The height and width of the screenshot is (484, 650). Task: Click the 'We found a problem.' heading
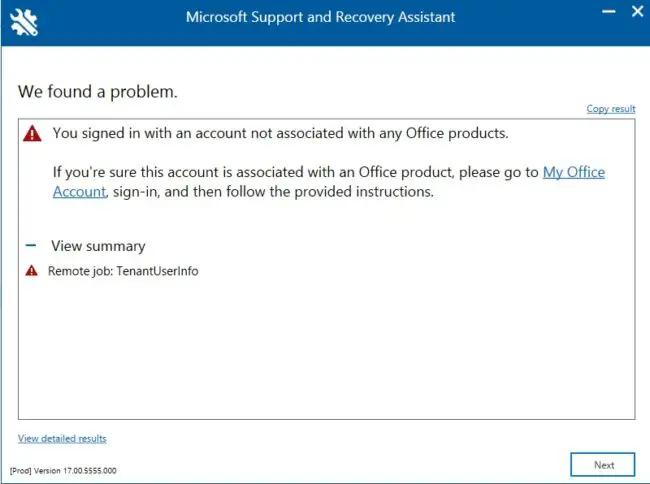coord(97,92)
